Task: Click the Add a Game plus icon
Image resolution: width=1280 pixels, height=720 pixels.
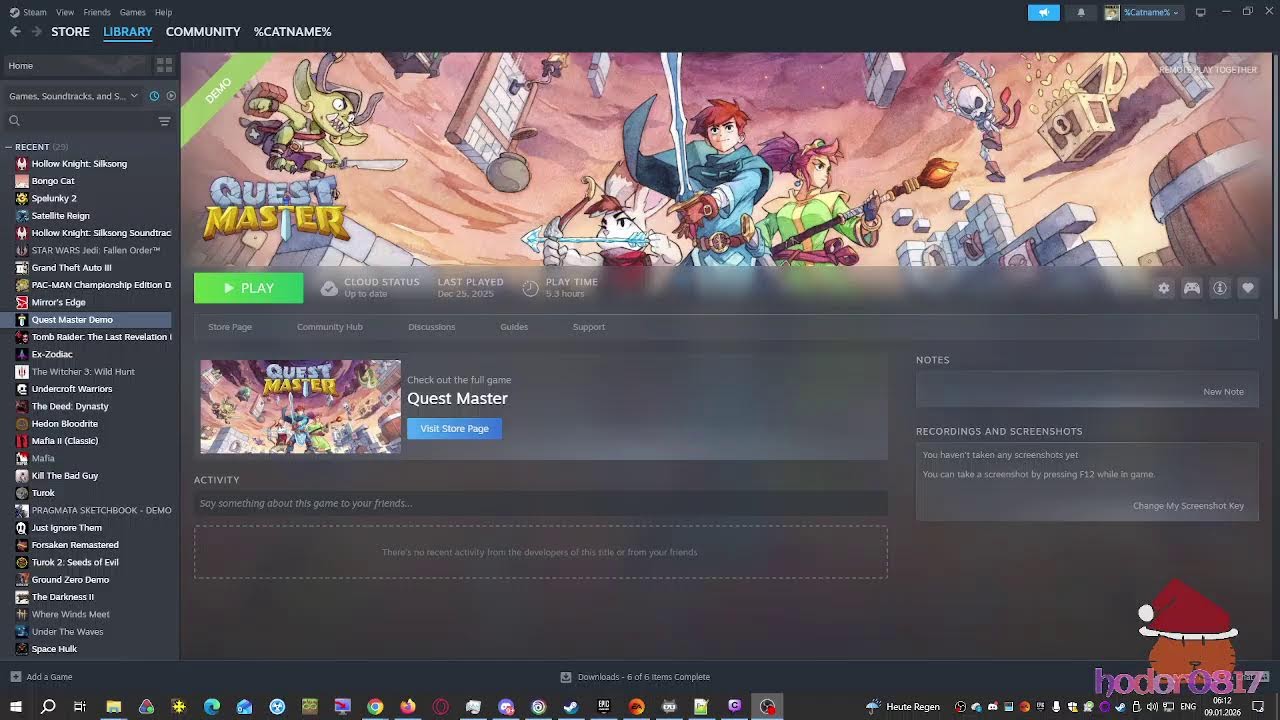Action: (15, 677)
